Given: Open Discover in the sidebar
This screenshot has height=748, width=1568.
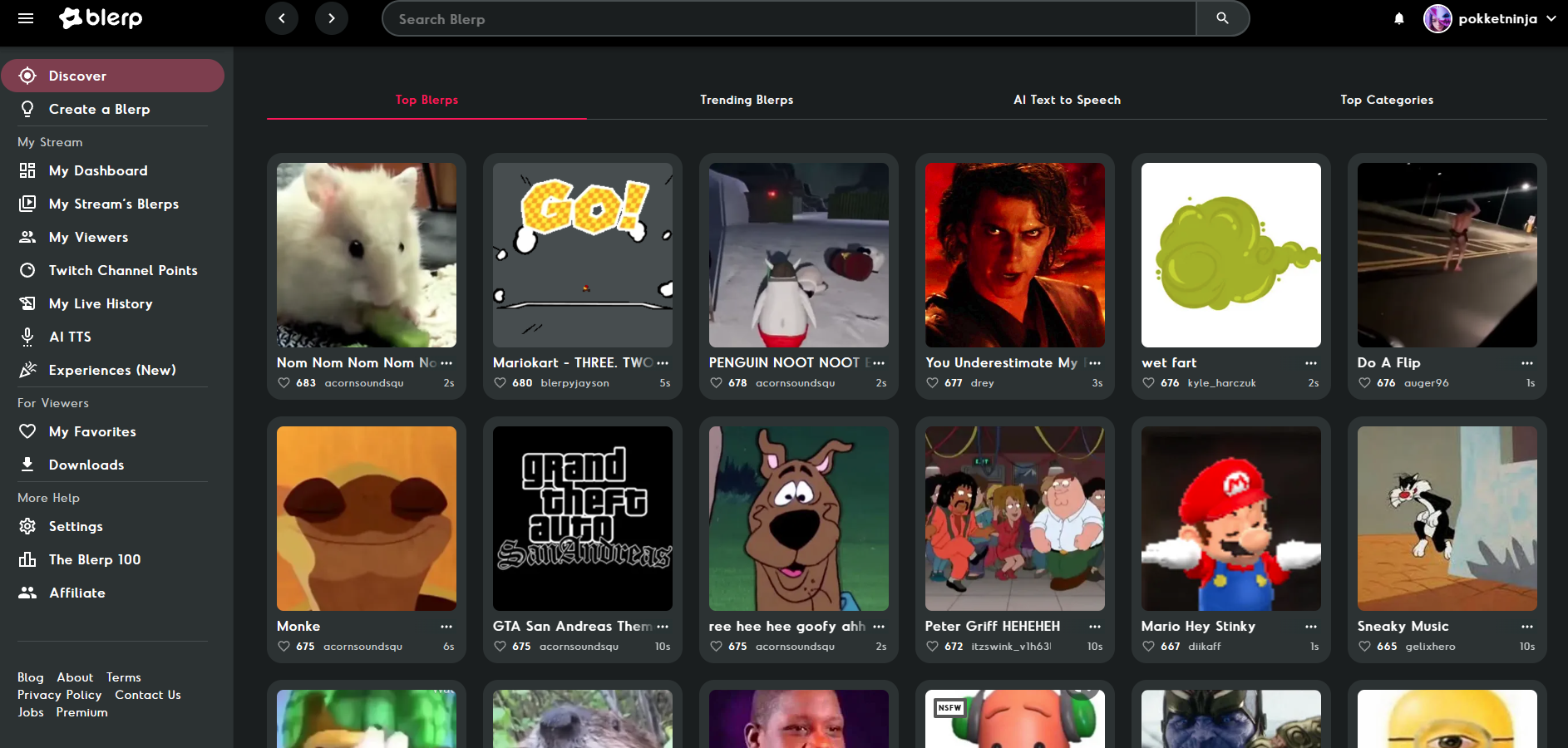Looking at the screenshot, I should 112,76.
